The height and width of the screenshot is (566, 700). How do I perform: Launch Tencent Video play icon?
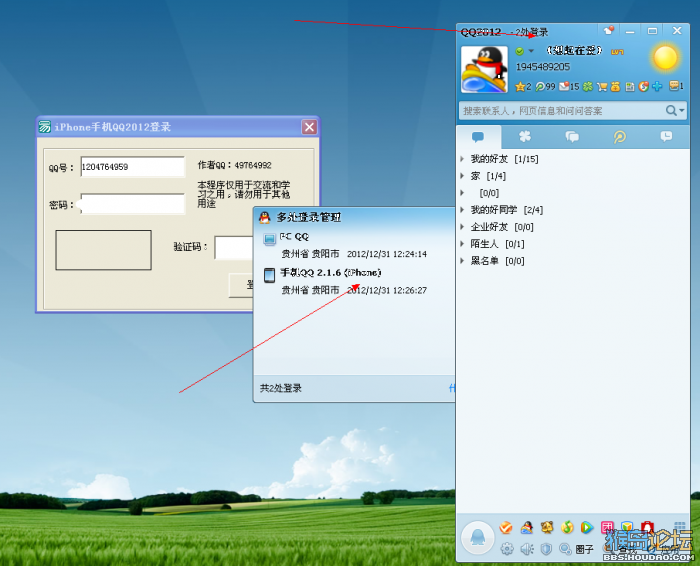[587, 528]
